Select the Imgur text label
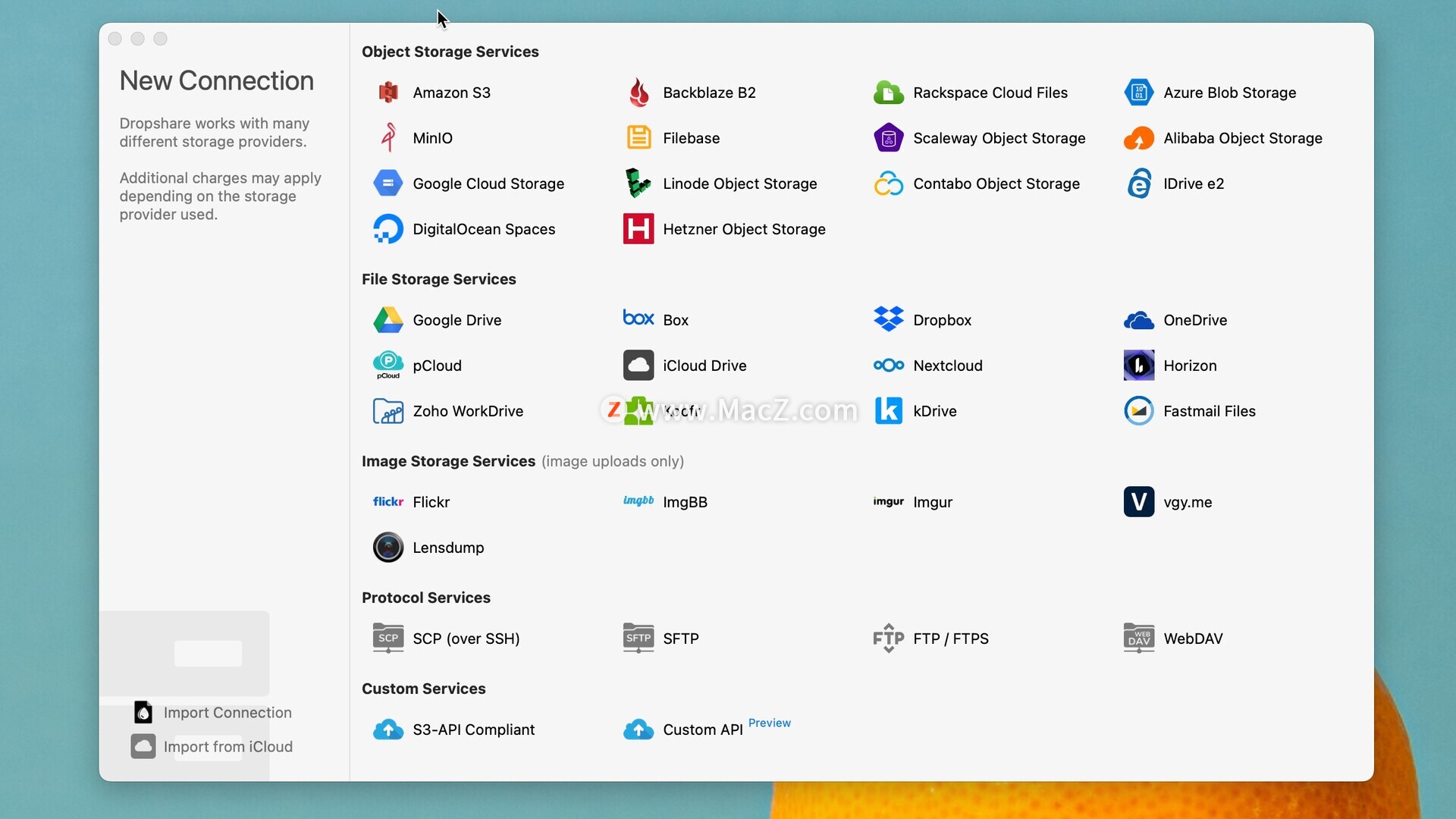Viewport: 1456px width, 819px height. pyautogui.click(x=933, y=502)
